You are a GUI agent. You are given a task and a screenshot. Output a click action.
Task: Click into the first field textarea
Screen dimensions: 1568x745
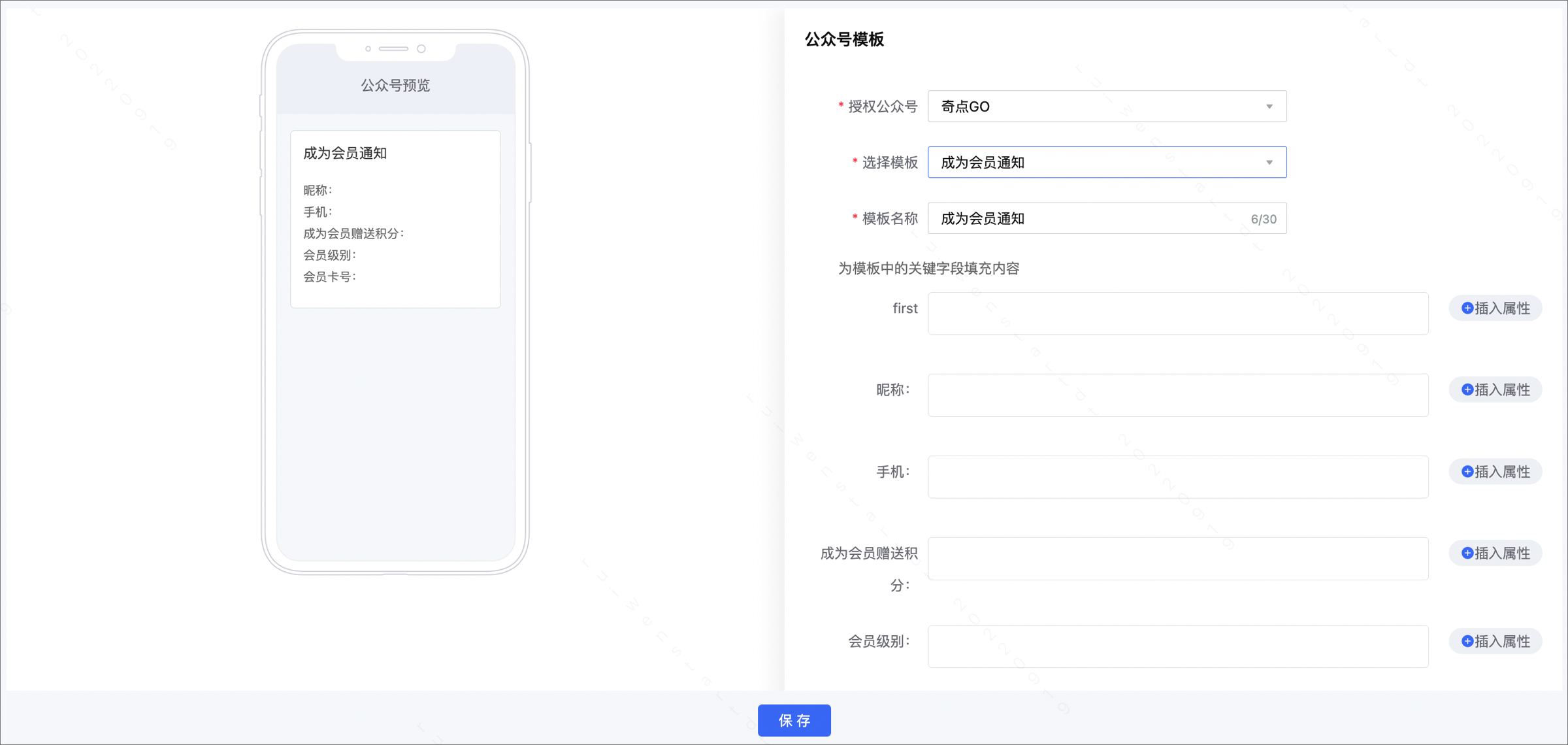tap(1178, 313)
